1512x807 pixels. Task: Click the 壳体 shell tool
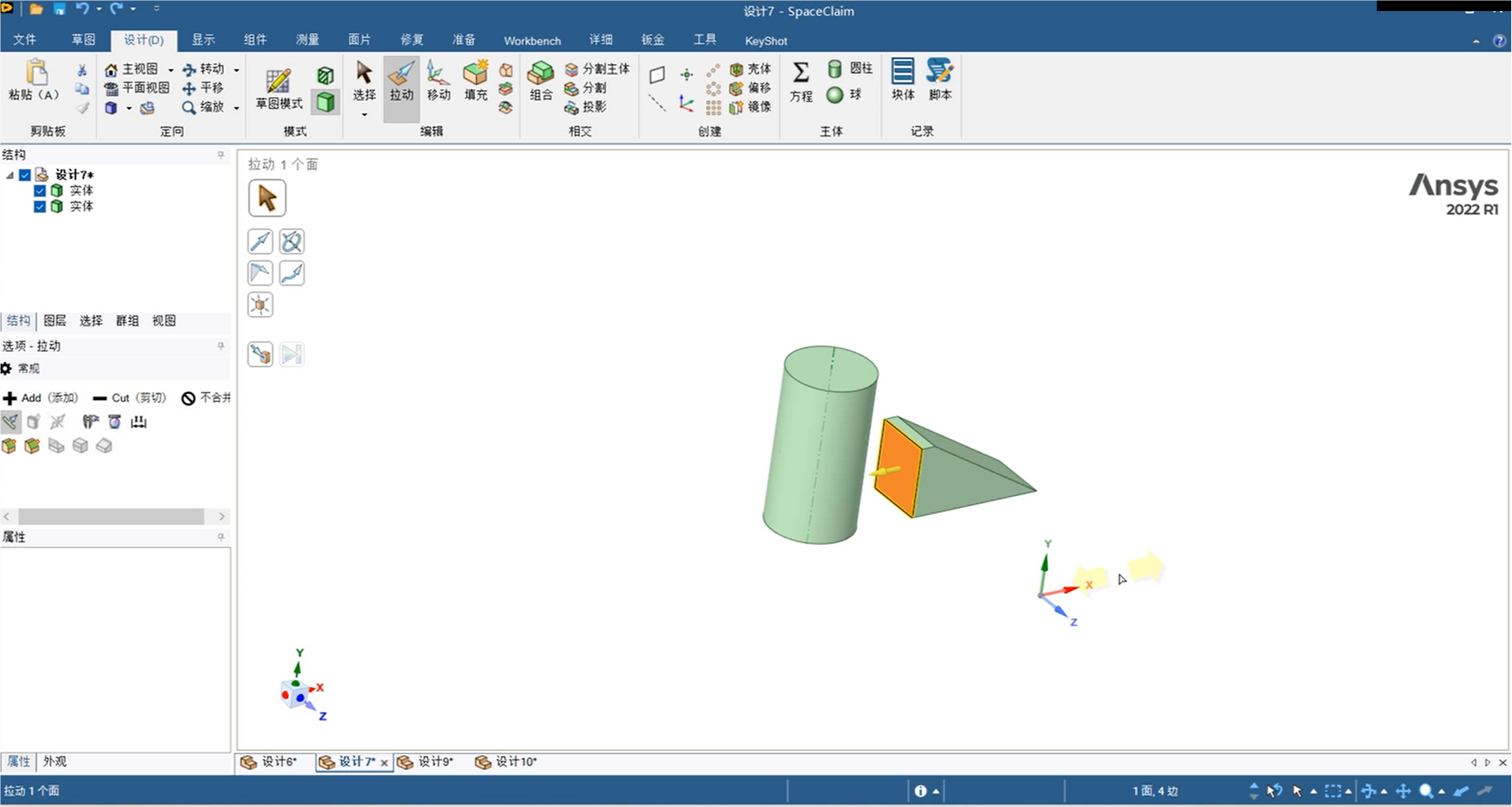point(750,69)
